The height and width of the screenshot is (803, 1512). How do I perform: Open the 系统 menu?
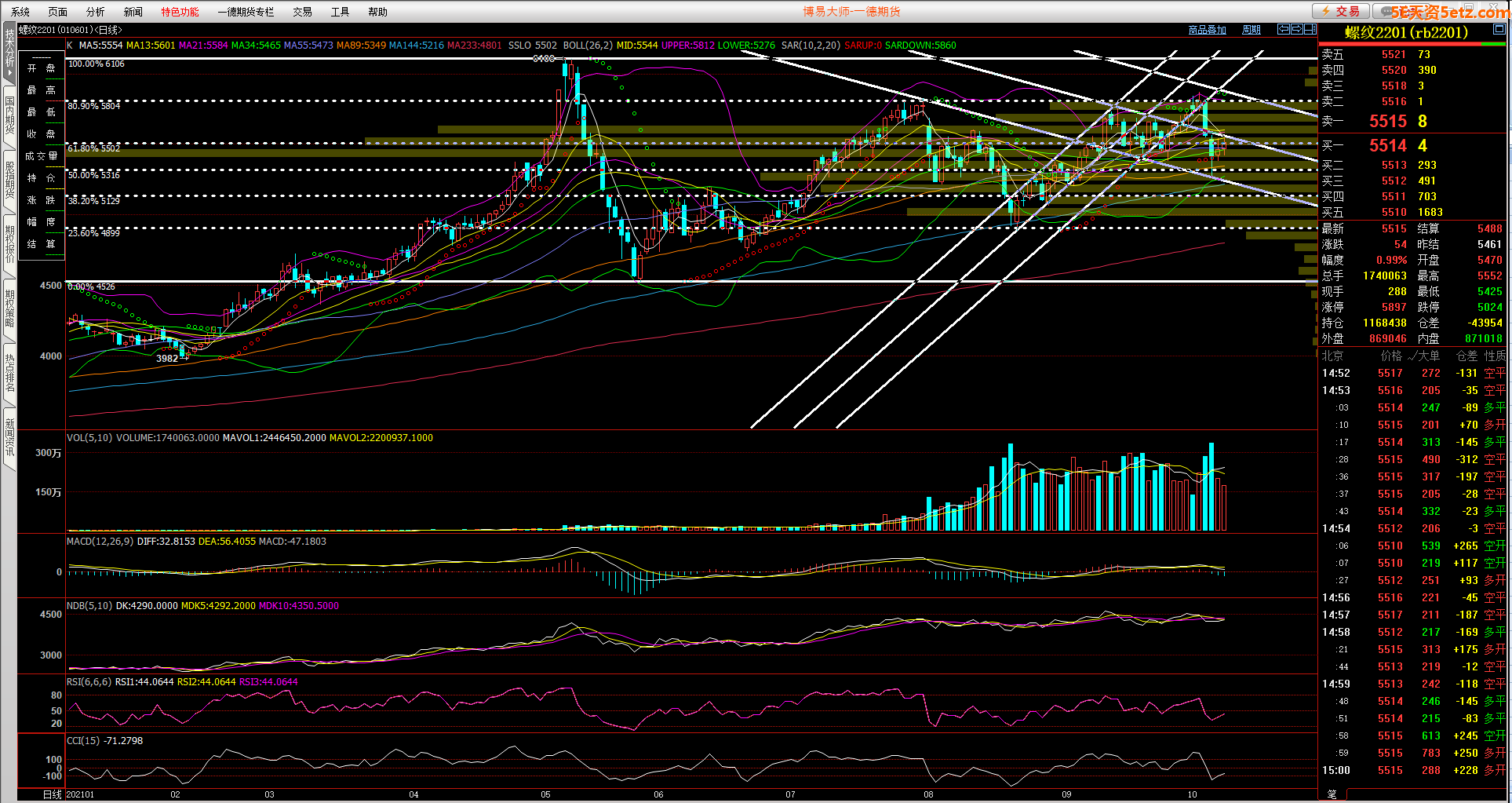[x=20, y=12]
